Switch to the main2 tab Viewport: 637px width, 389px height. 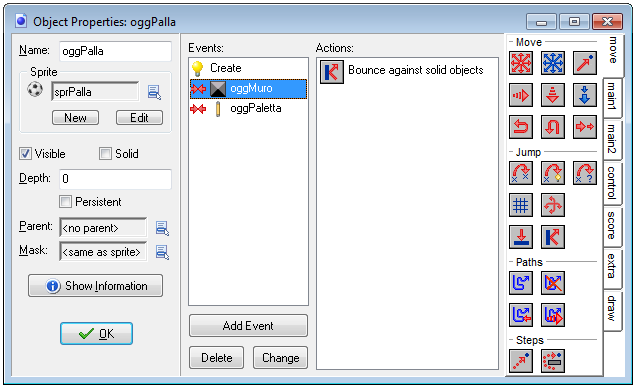pos(612,139)
